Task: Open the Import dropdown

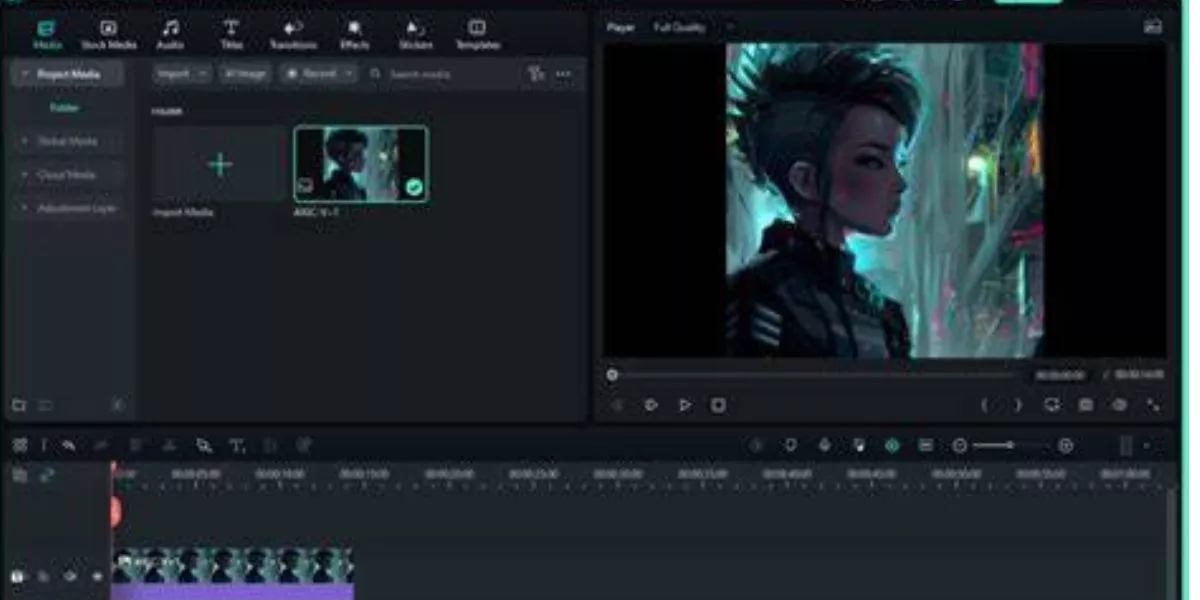Action: 182,74
